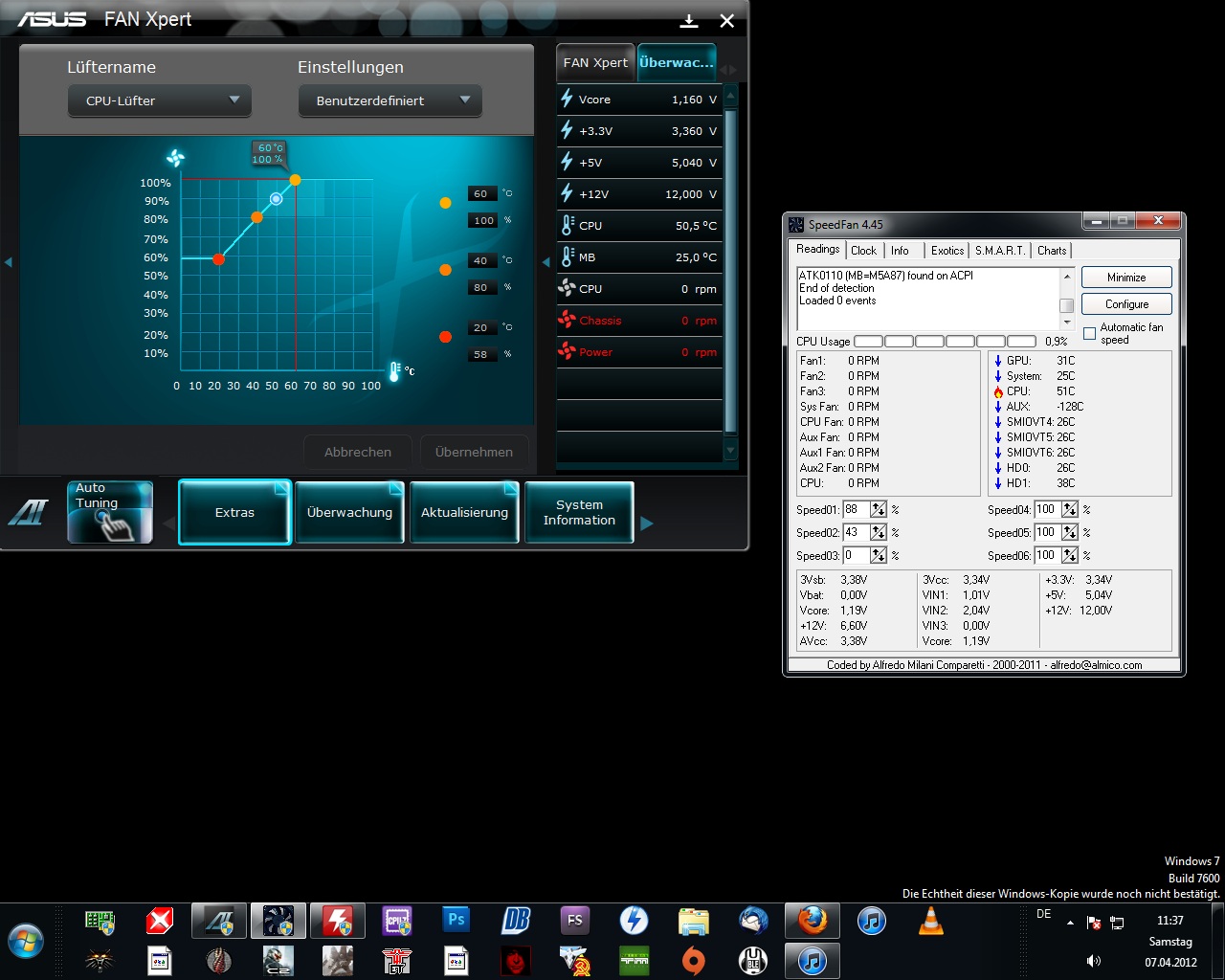Screen dimensions: 1225x980
Task: Click Configure in SpeedFan
Action: (1126, 304)
